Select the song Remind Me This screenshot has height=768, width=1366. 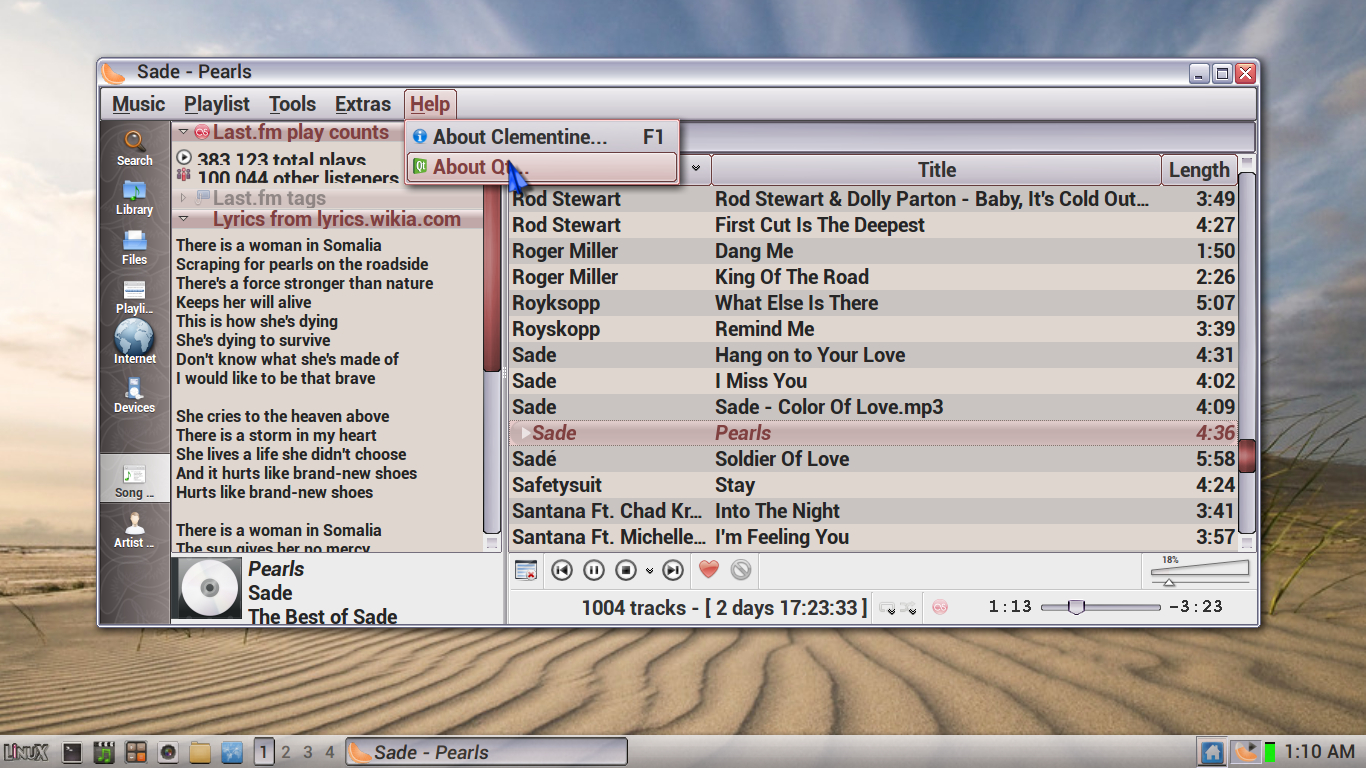pos(873,329)
